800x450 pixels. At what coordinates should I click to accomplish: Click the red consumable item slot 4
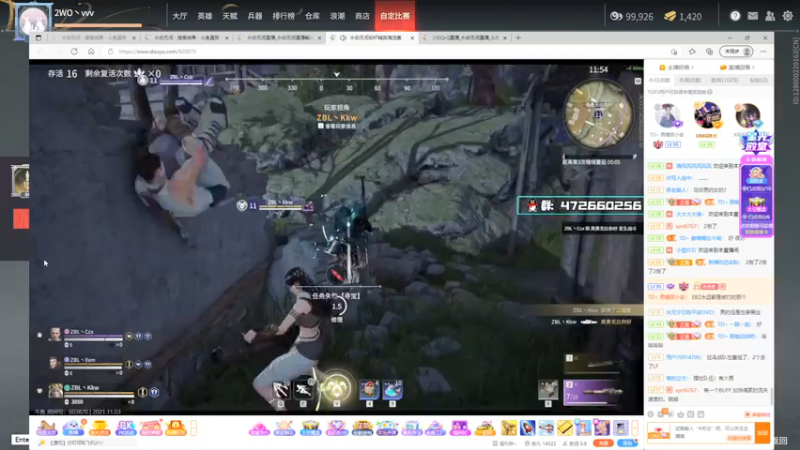[x=369, y=390]
